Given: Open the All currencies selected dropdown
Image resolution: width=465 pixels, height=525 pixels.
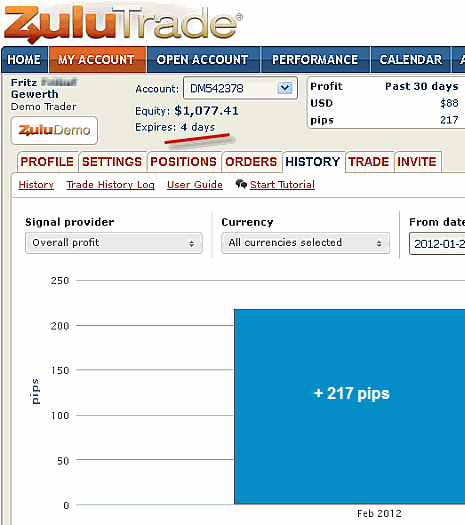Looking at the screenshot, I should (x=305, y=243).
